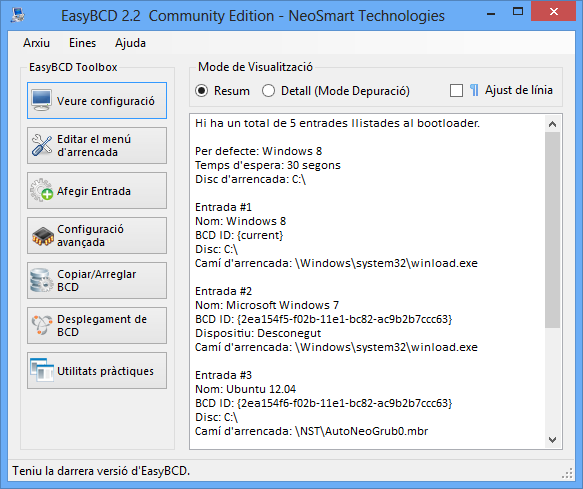Click 'Nom: Microsoft Windows 7' line

[267, 305]
